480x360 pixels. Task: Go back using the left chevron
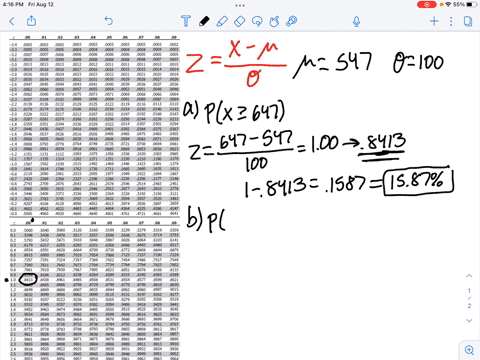click(12, 22)
